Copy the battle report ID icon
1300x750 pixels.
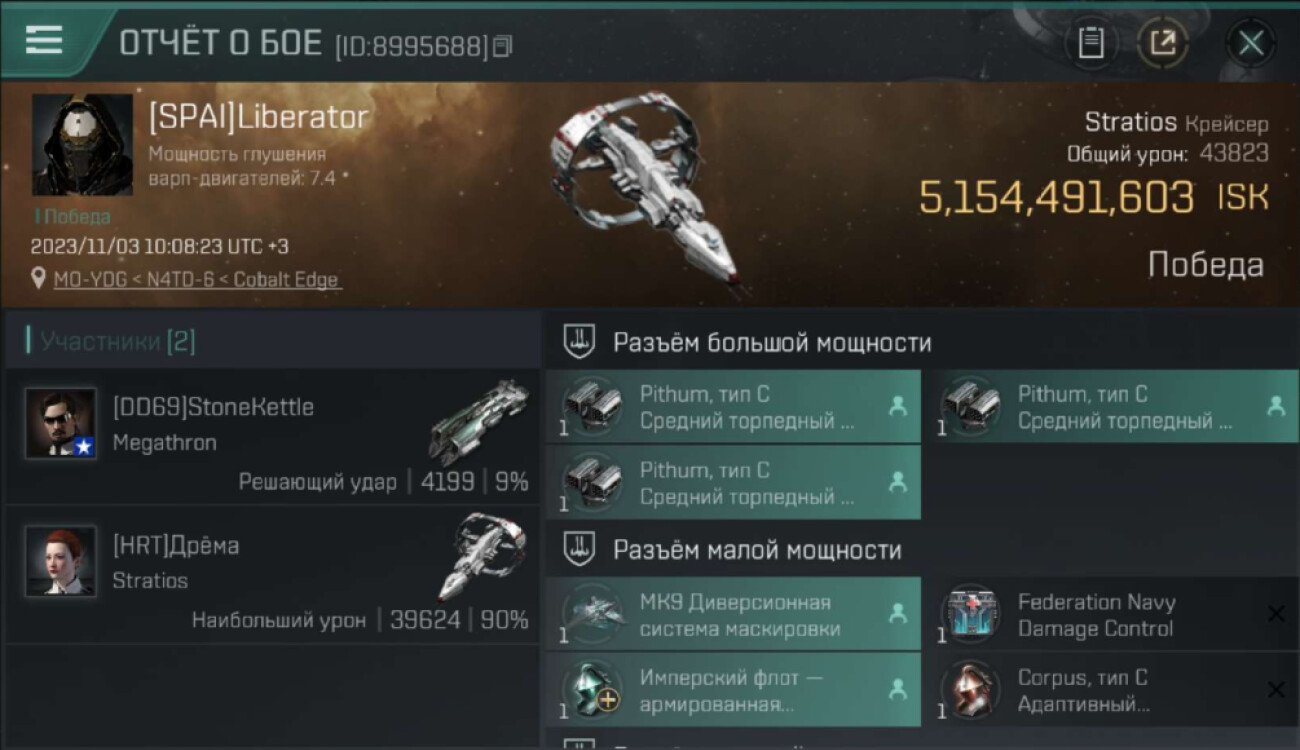tap(503, 46)
